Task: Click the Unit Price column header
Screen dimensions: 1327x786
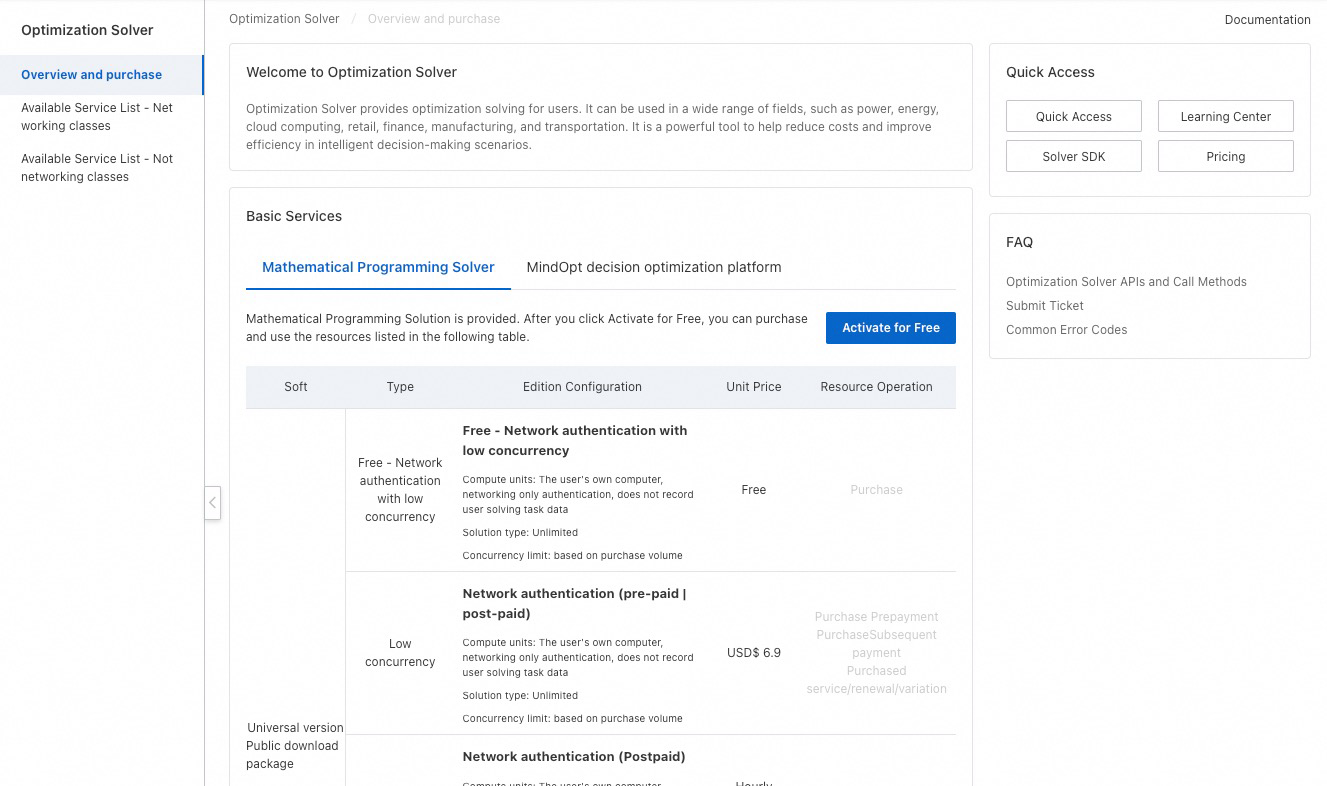Action: (753, 387)
